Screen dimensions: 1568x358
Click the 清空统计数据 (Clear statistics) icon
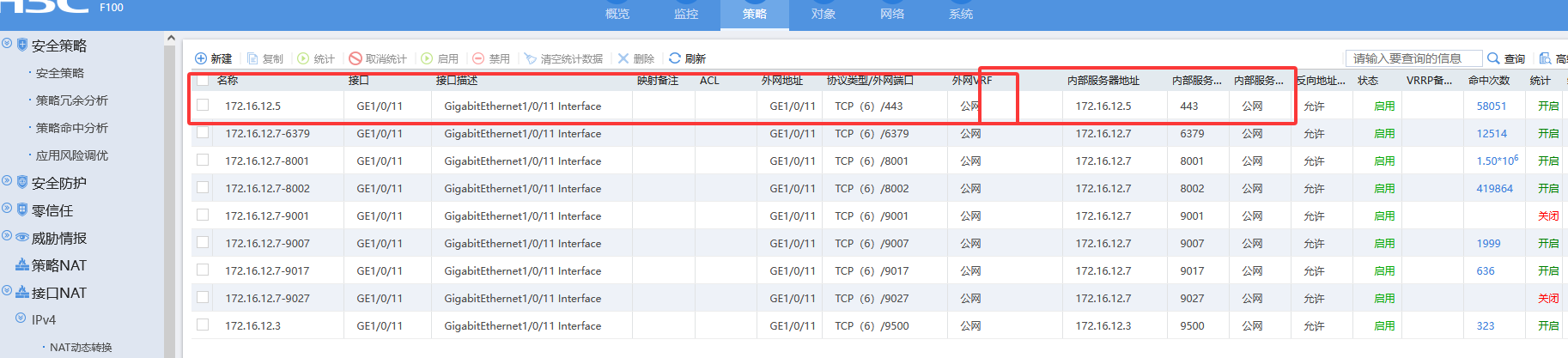pos(531,58)
